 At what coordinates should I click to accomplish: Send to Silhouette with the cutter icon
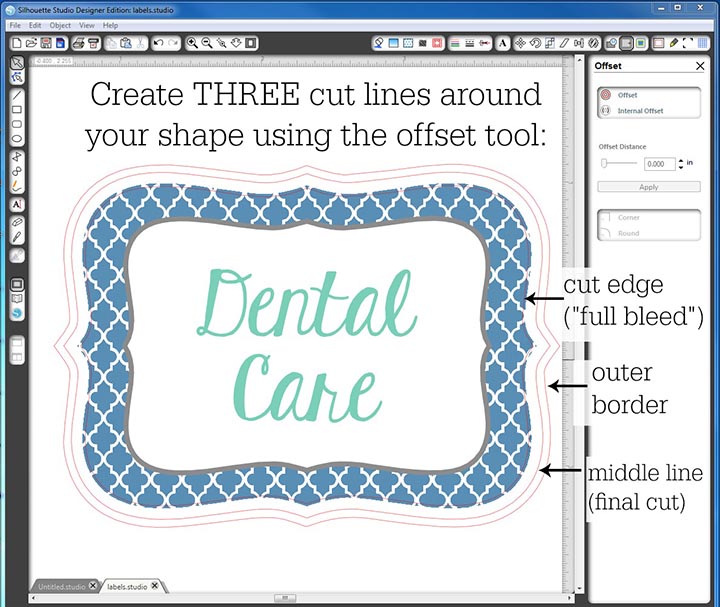click(93, 43)
